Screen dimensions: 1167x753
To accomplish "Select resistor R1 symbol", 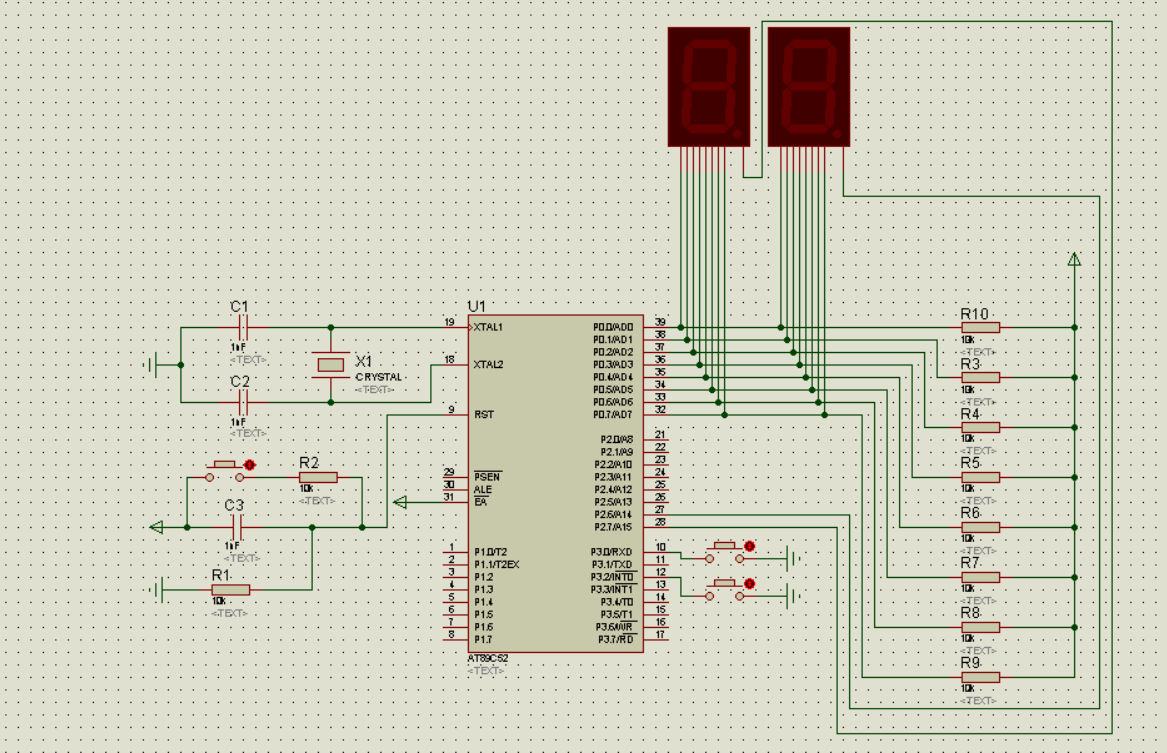I will coord(231,590).
